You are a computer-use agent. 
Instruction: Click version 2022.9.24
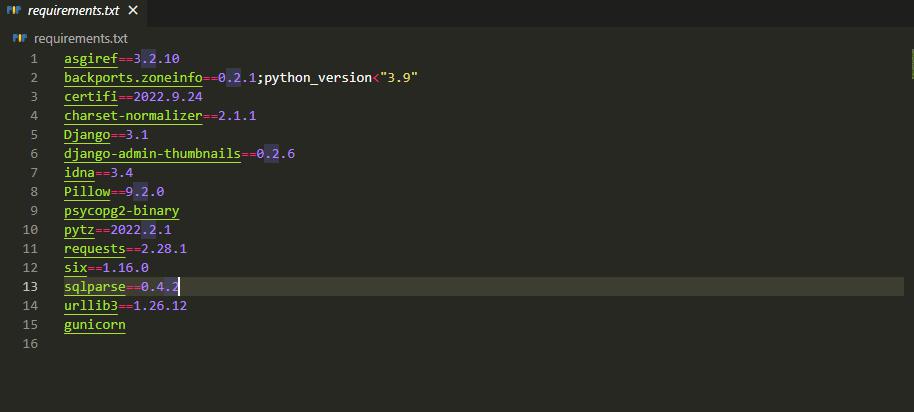[x=168, y=97]
